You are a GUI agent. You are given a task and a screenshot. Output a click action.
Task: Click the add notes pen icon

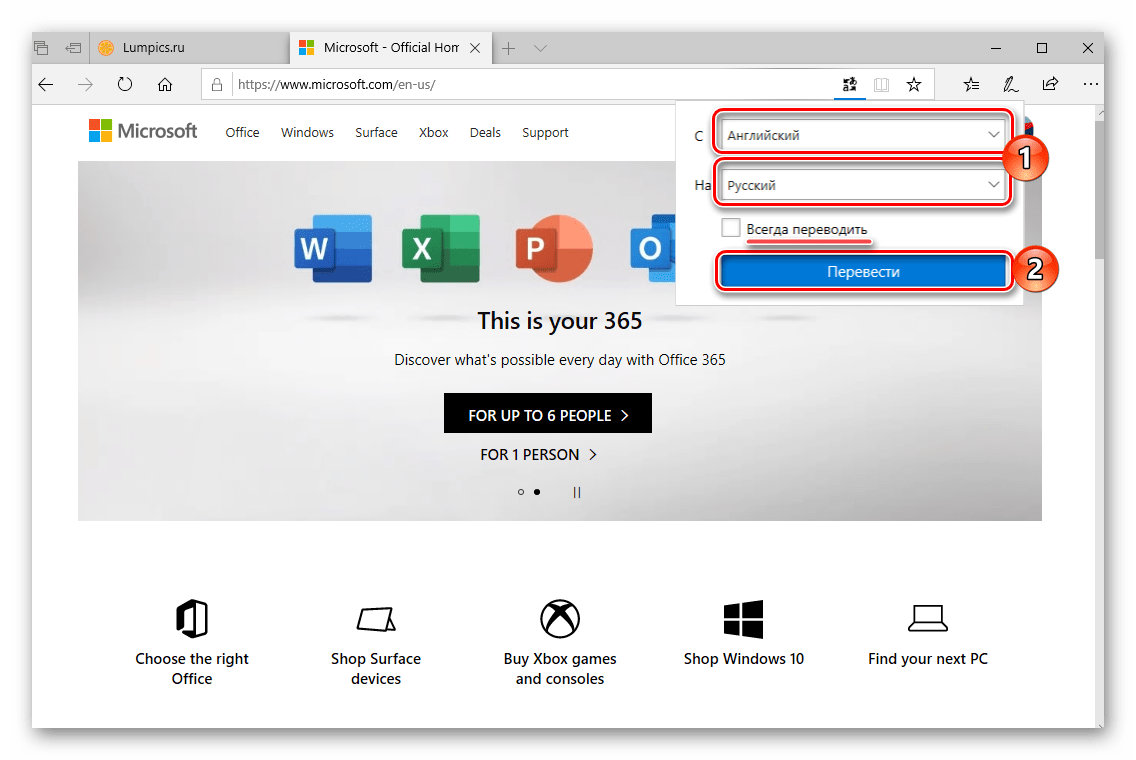[x=1010, y=85]
